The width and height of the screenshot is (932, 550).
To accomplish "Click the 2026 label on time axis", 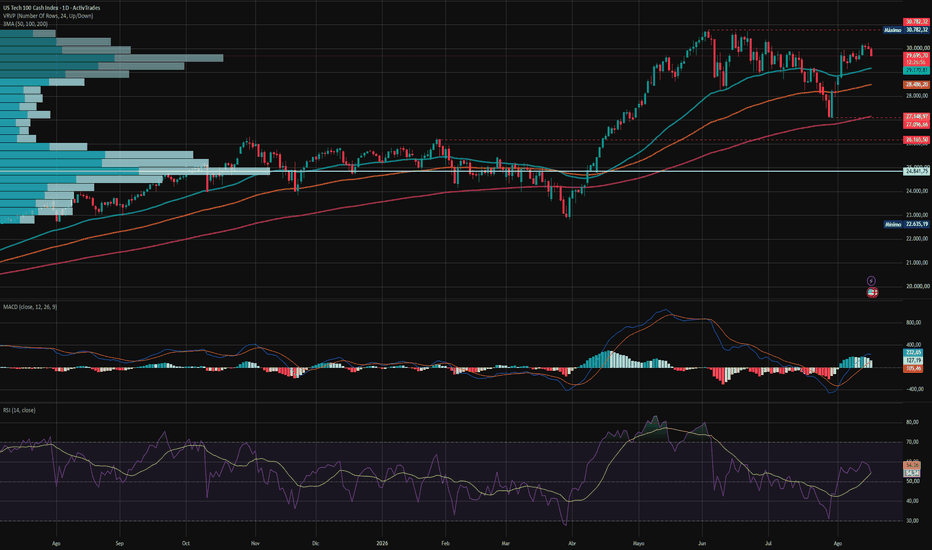I will pyautogui.click(x=382, y=543).
